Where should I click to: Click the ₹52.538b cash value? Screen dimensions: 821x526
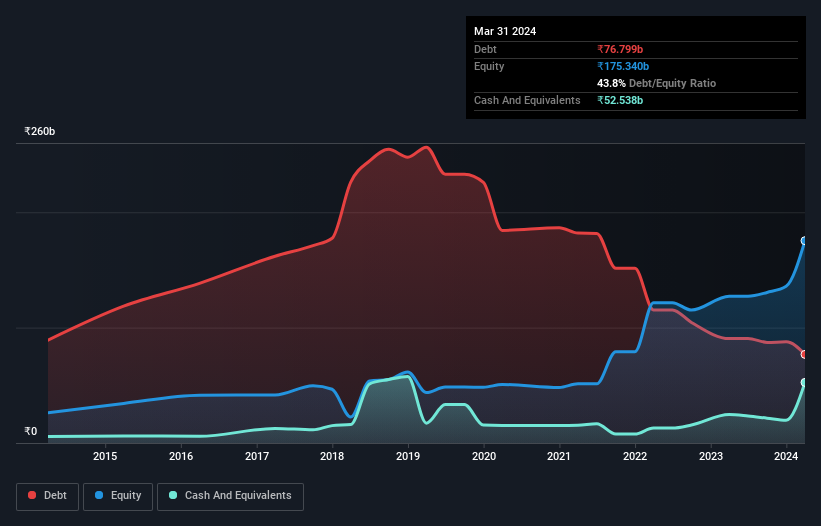click(620, 100)
